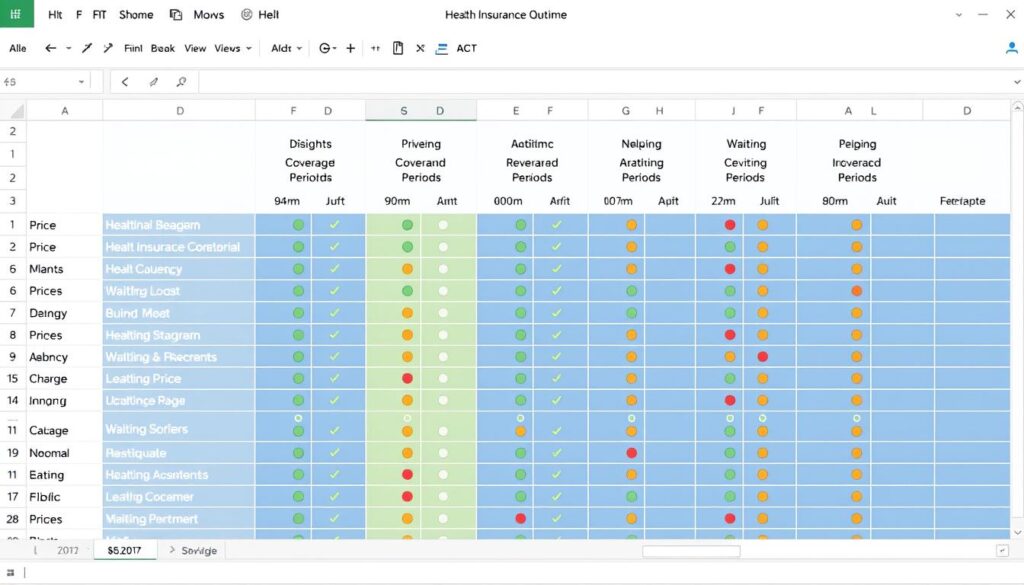Click the ACT button in the toolbar

pyautogui.click(x=466, y=48)
